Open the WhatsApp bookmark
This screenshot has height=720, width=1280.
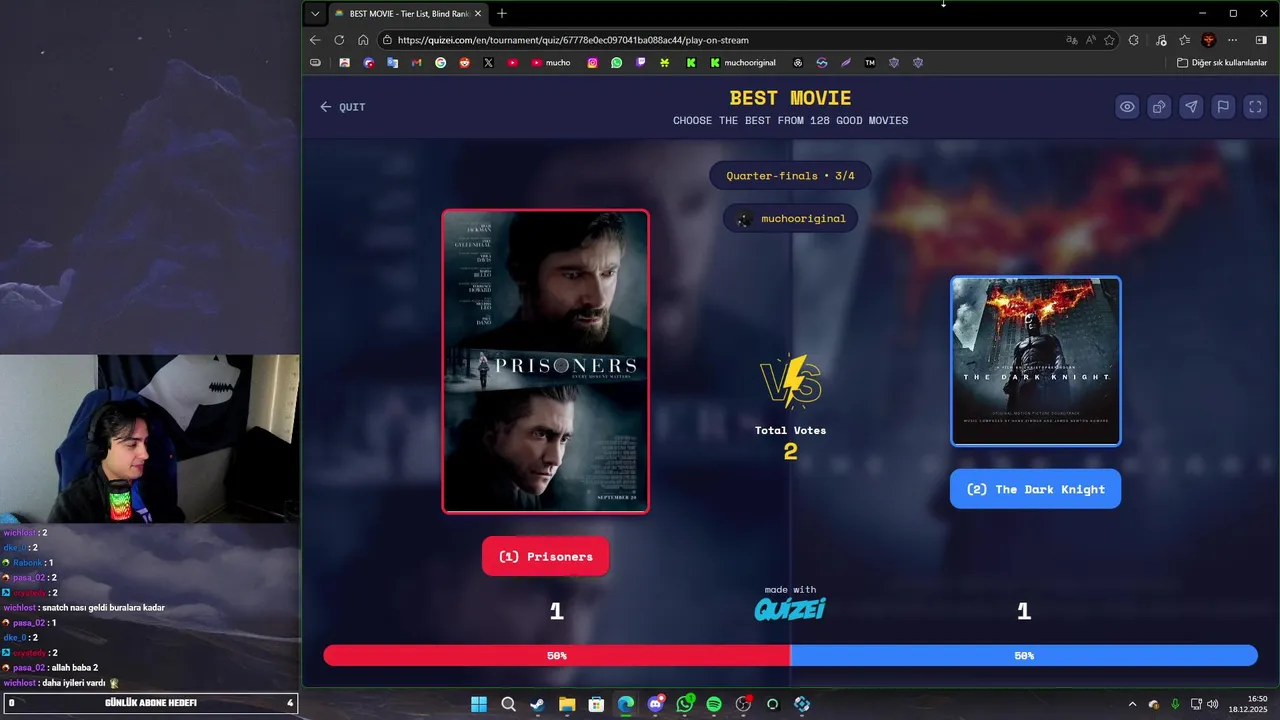[616, 62]
